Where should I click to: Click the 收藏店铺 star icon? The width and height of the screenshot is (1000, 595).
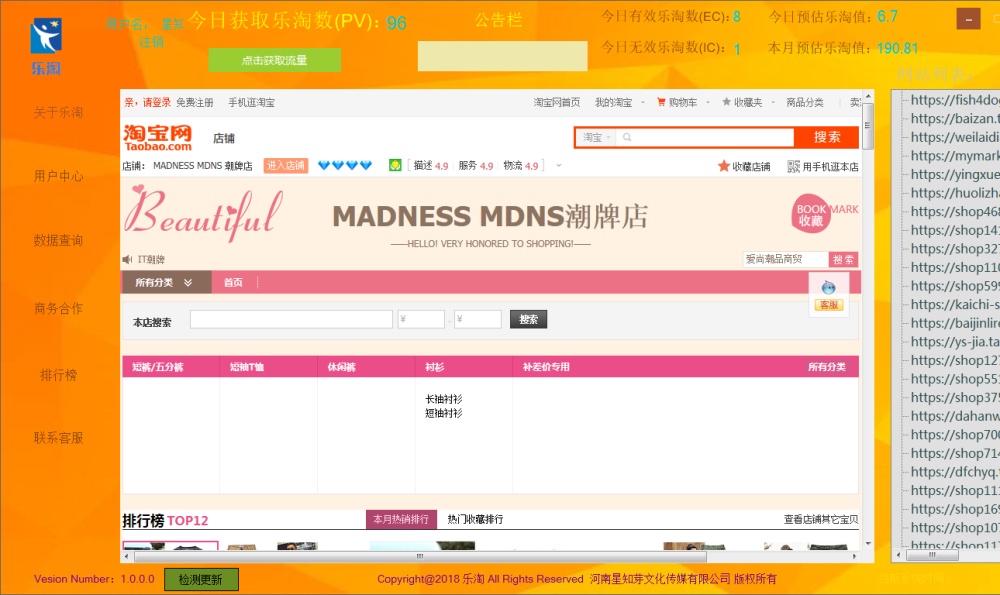tap(723, 166)
